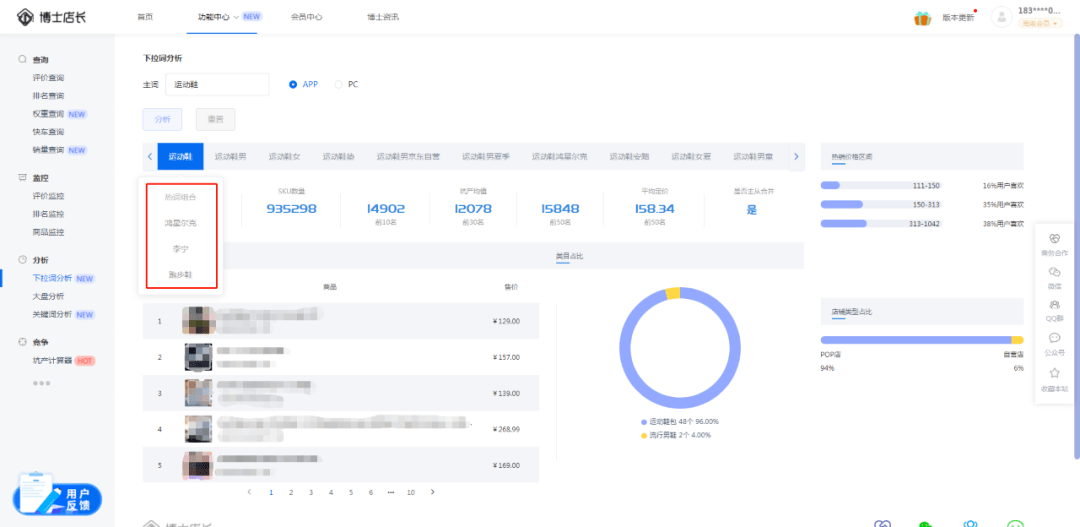Open the user avatar profile icon
Image resolution: width=1080 pixels, height=527 pixels.
click(1001, 17)
